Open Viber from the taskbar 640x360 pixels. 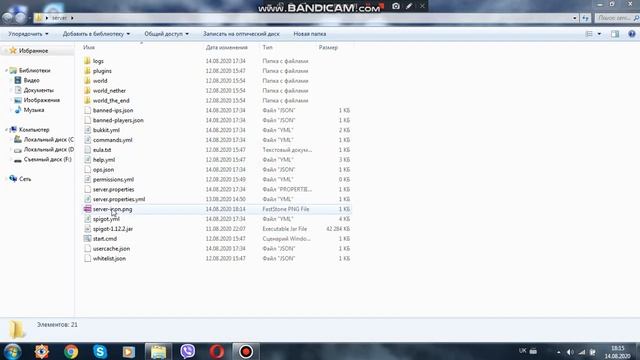click(187, 351)
